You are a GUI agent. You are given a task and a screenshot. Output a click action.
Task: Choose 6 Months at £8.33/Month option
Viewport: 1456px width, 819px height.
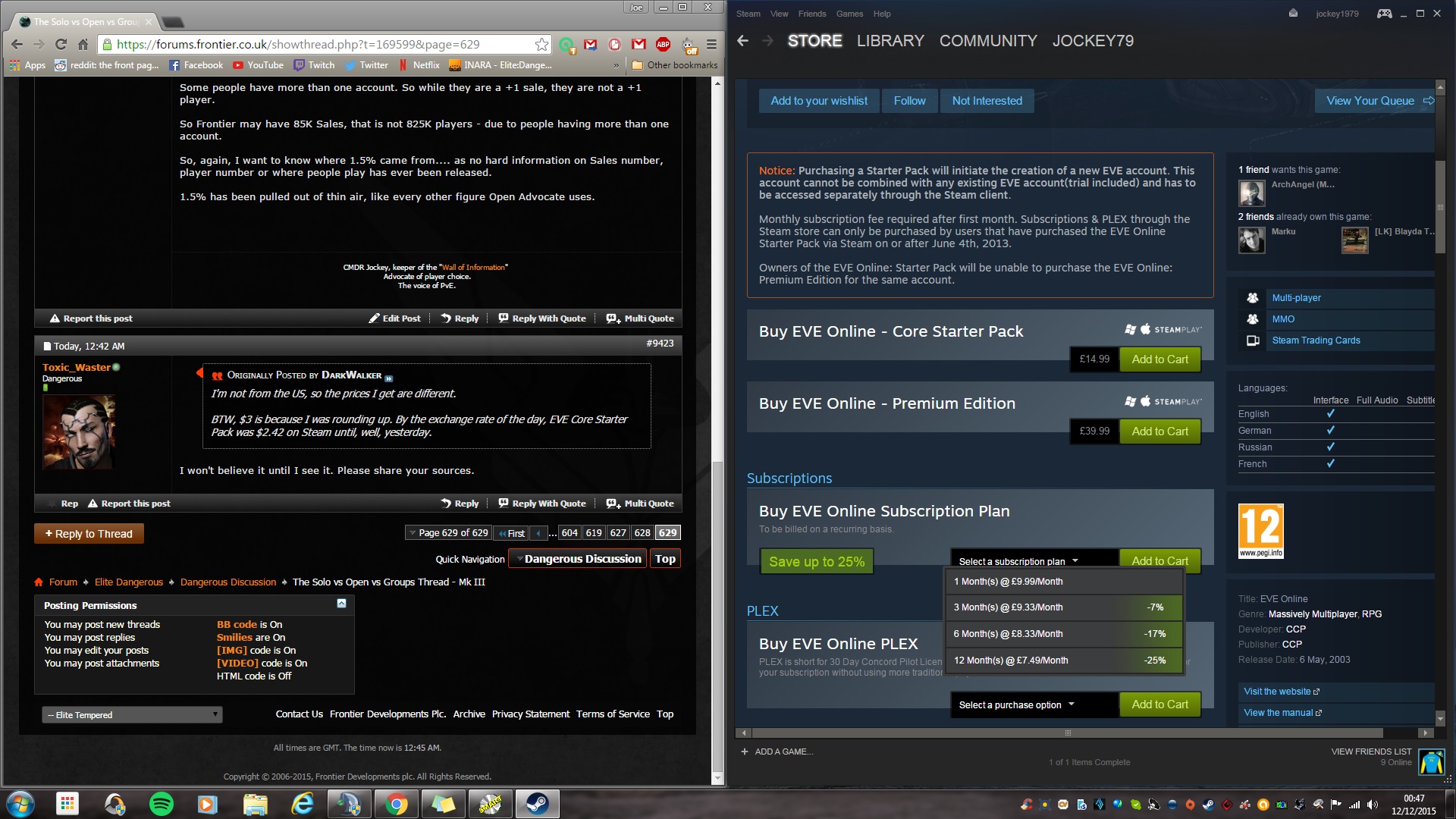(1064, 634)
